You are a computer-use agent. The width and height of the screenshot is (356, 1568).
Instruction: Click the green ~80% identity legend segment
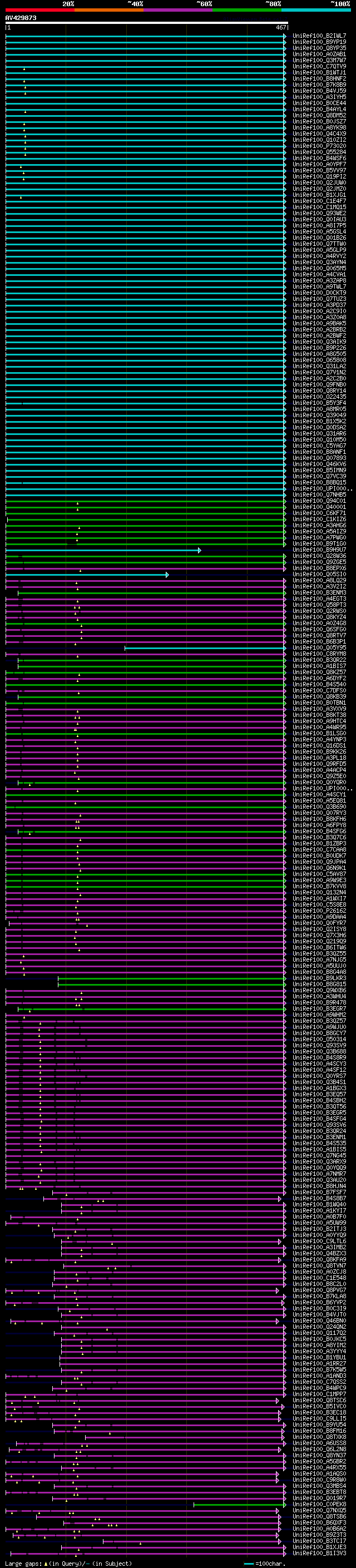coord(247,10)
